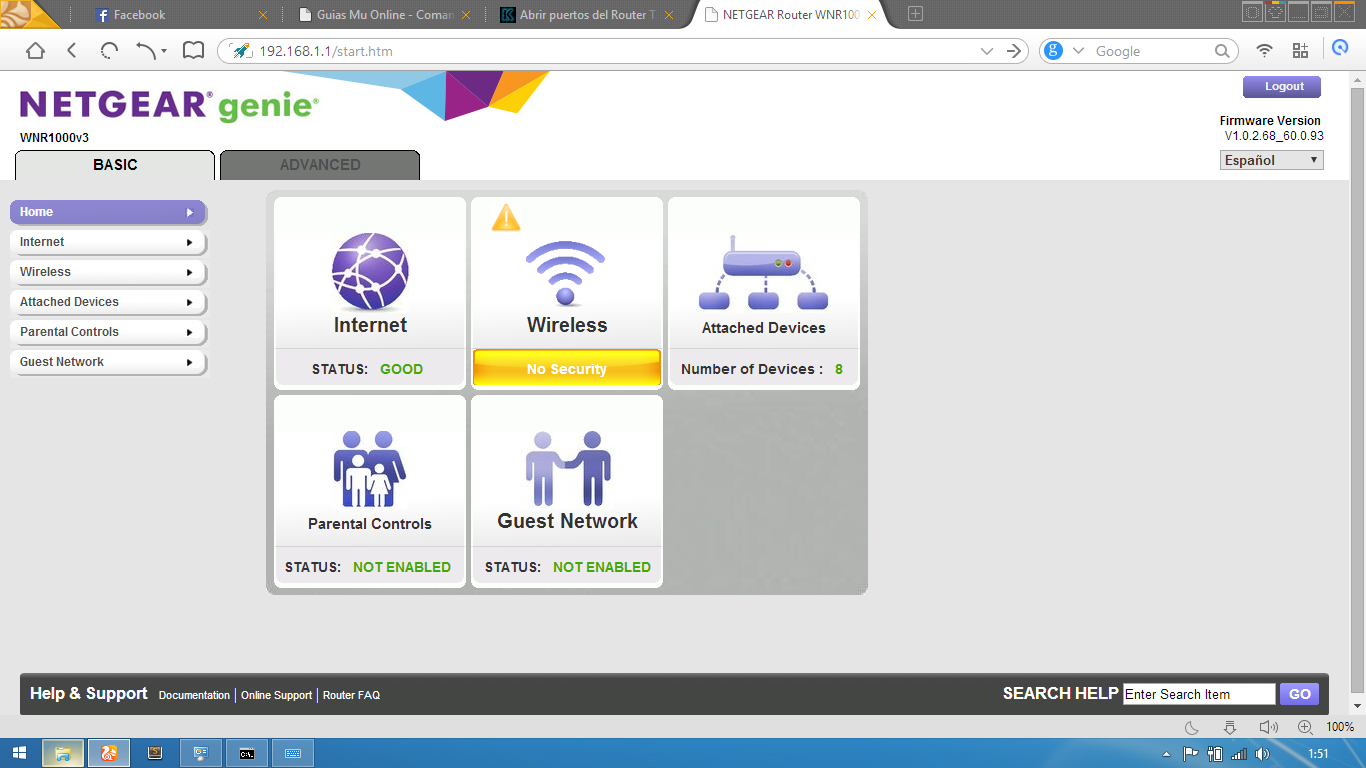
Task: Open the bookmarks book icon
Action: [x=193, y=51]
